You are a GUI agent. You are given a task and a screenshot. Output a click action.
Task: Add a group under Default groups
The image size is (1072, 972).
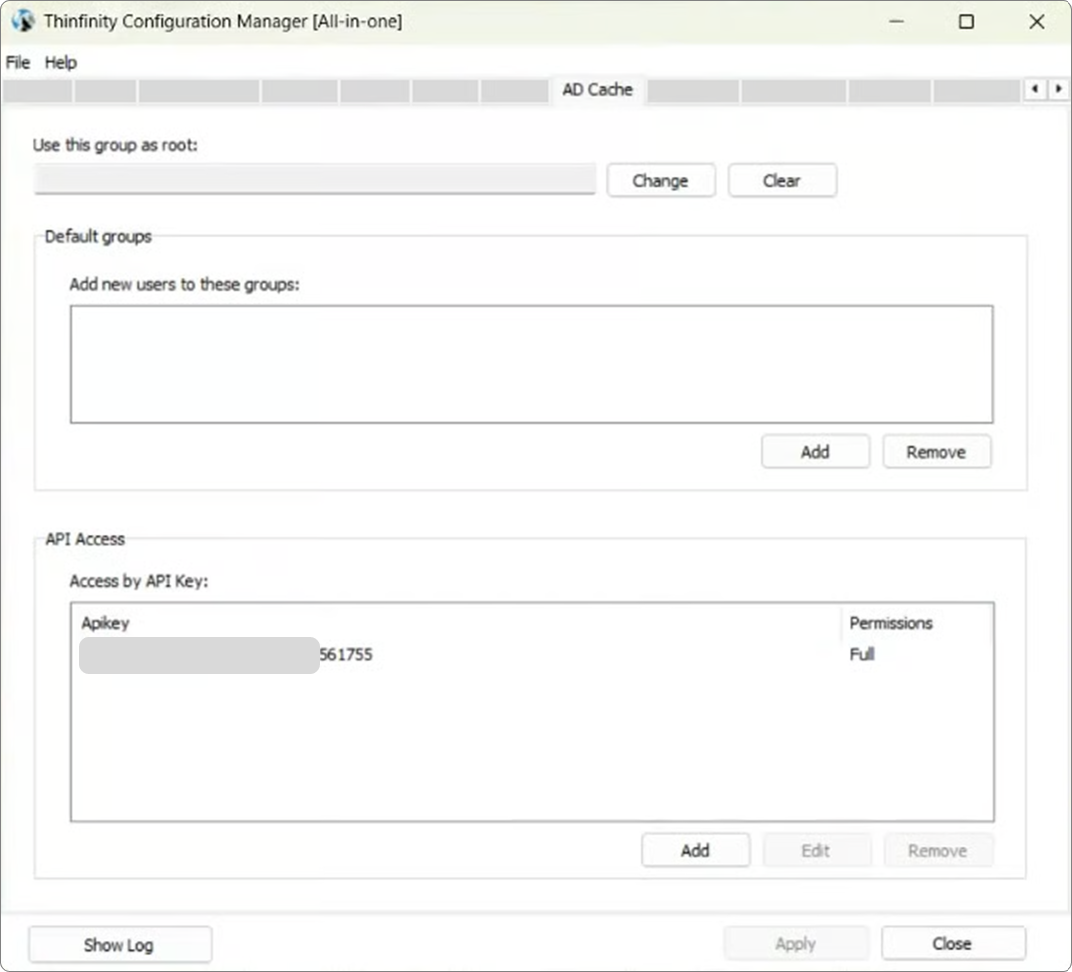click(x=815, y=452)
